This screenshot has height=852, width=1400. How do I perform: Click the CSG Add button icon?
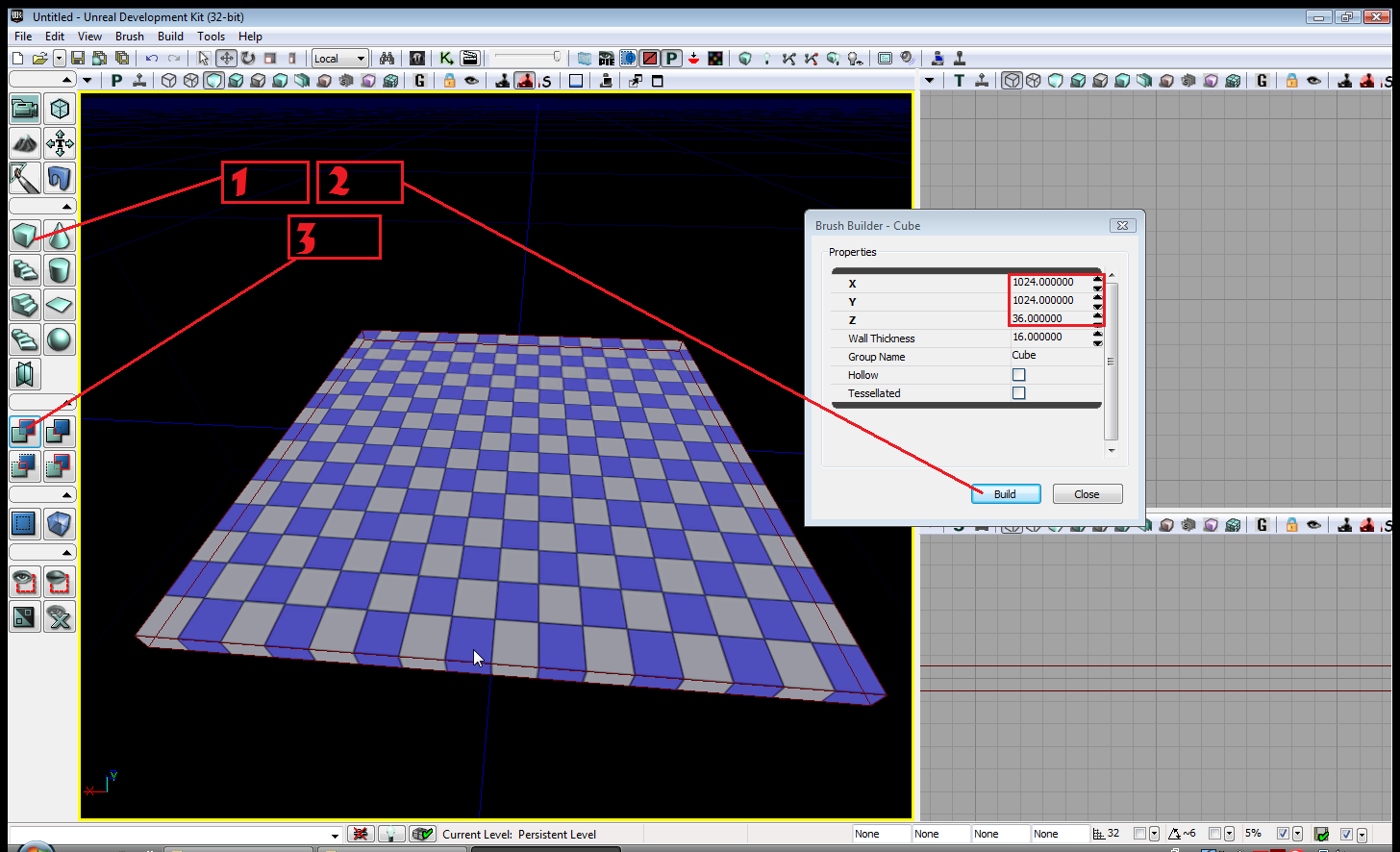tap(25, 432)
